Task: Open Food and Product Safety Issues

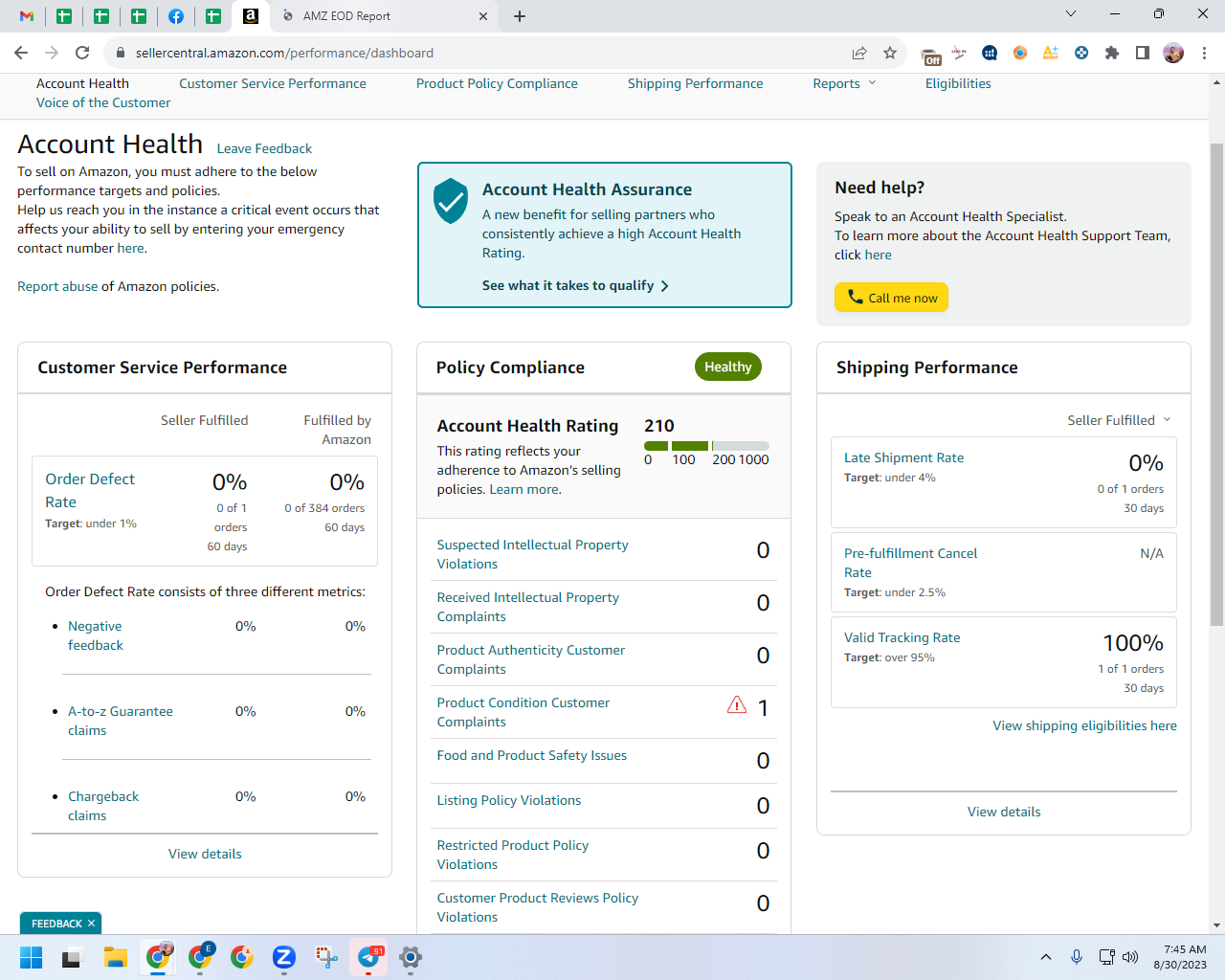Action: (532, 755)
